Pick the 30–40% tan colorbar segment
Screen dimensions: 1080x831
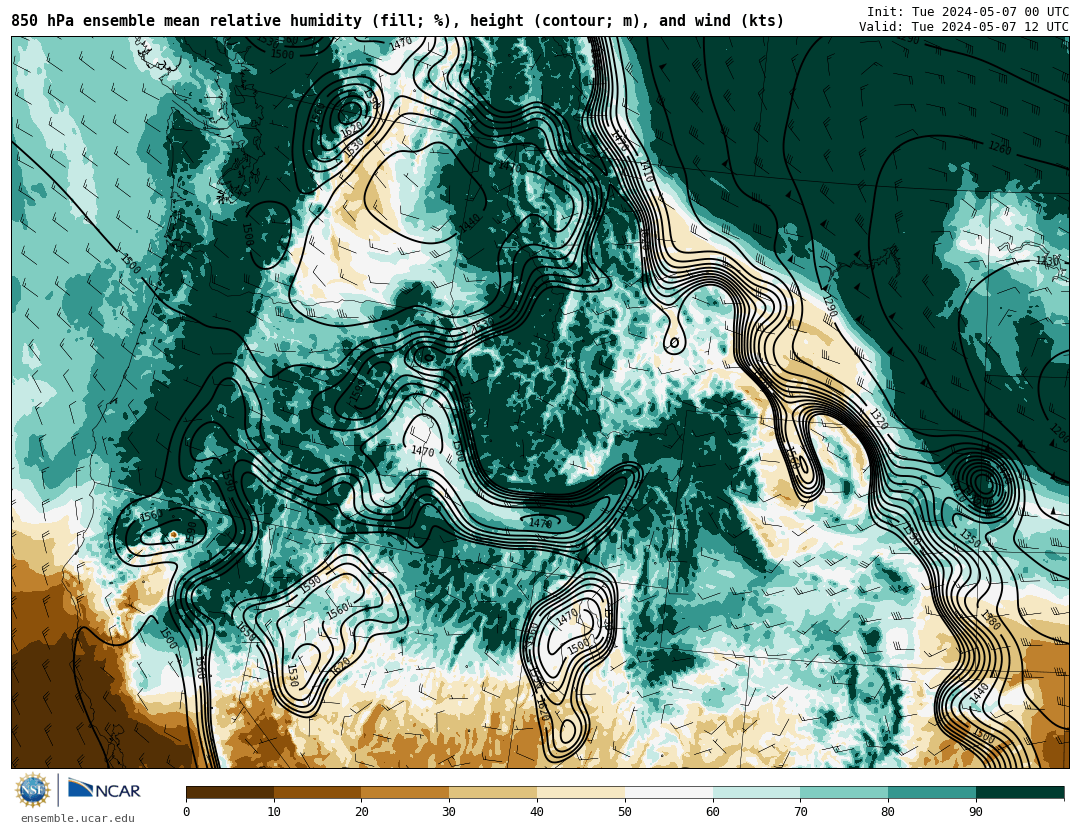493,792
